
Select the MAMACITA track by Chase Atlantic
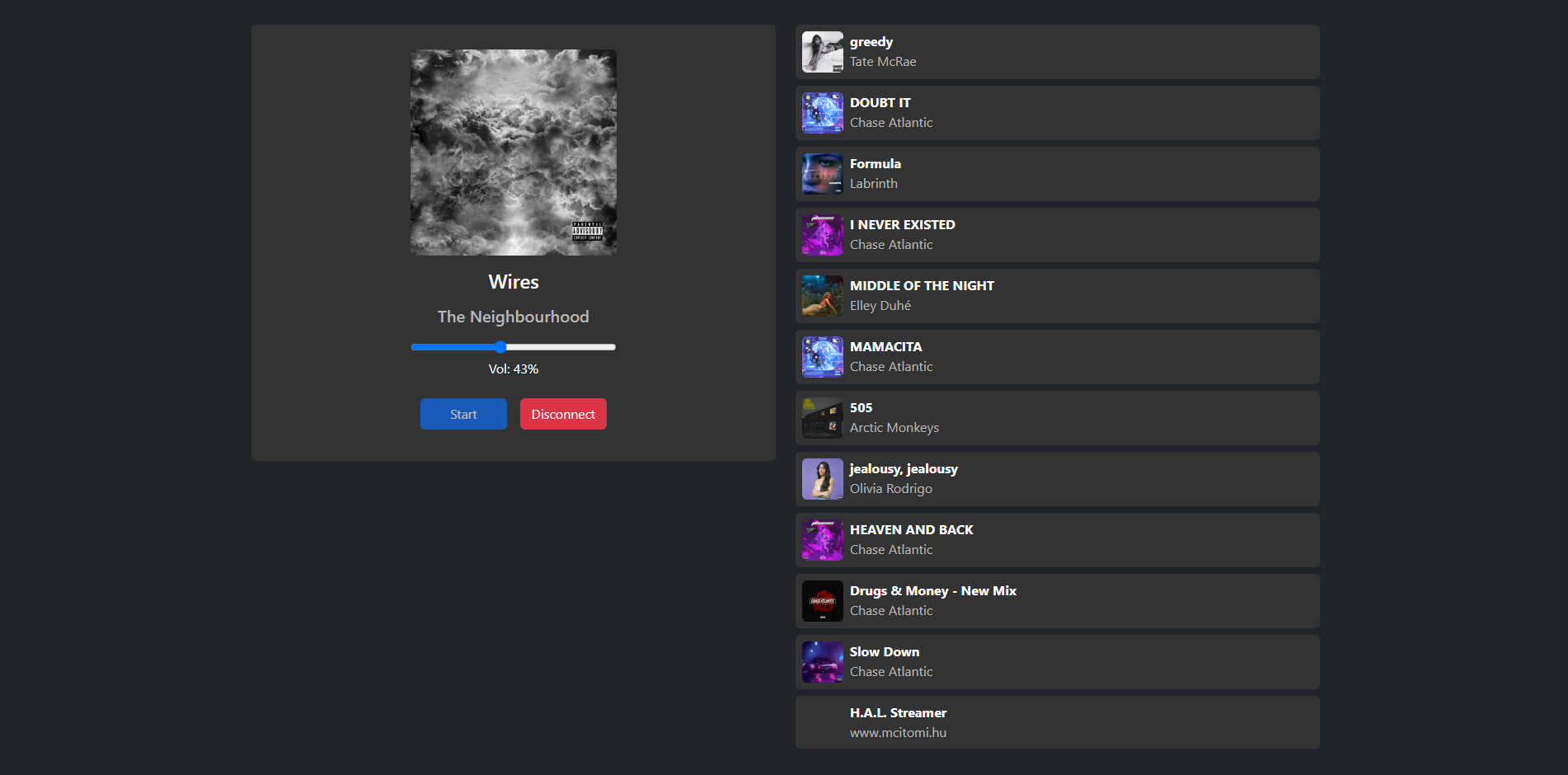pos(1057,357)
